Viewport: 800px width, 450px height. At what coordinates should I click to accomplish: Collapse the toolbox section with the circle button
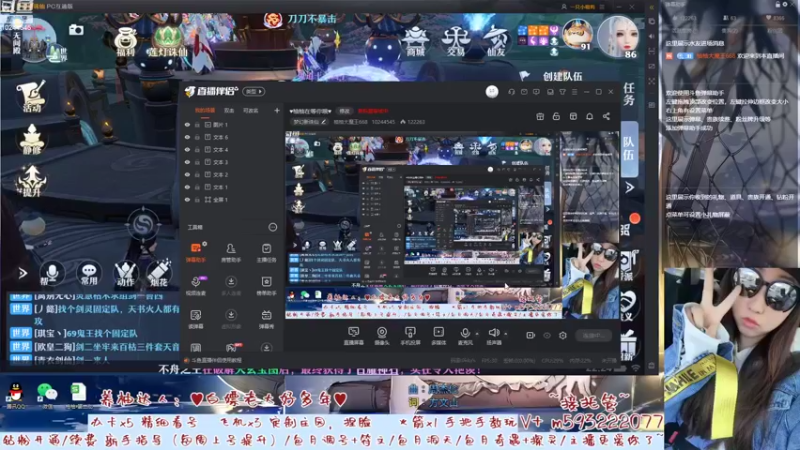tap(273, 227)
